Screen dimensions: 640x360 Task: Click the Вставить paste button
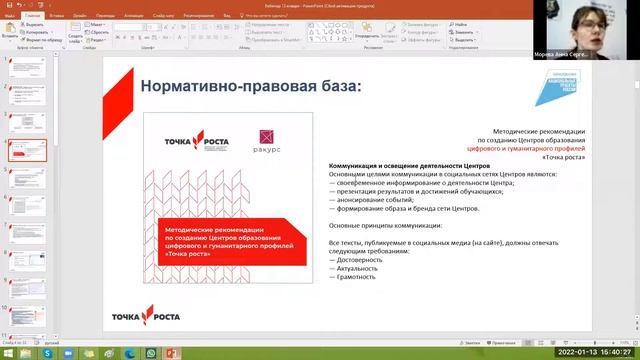(10, 32)
